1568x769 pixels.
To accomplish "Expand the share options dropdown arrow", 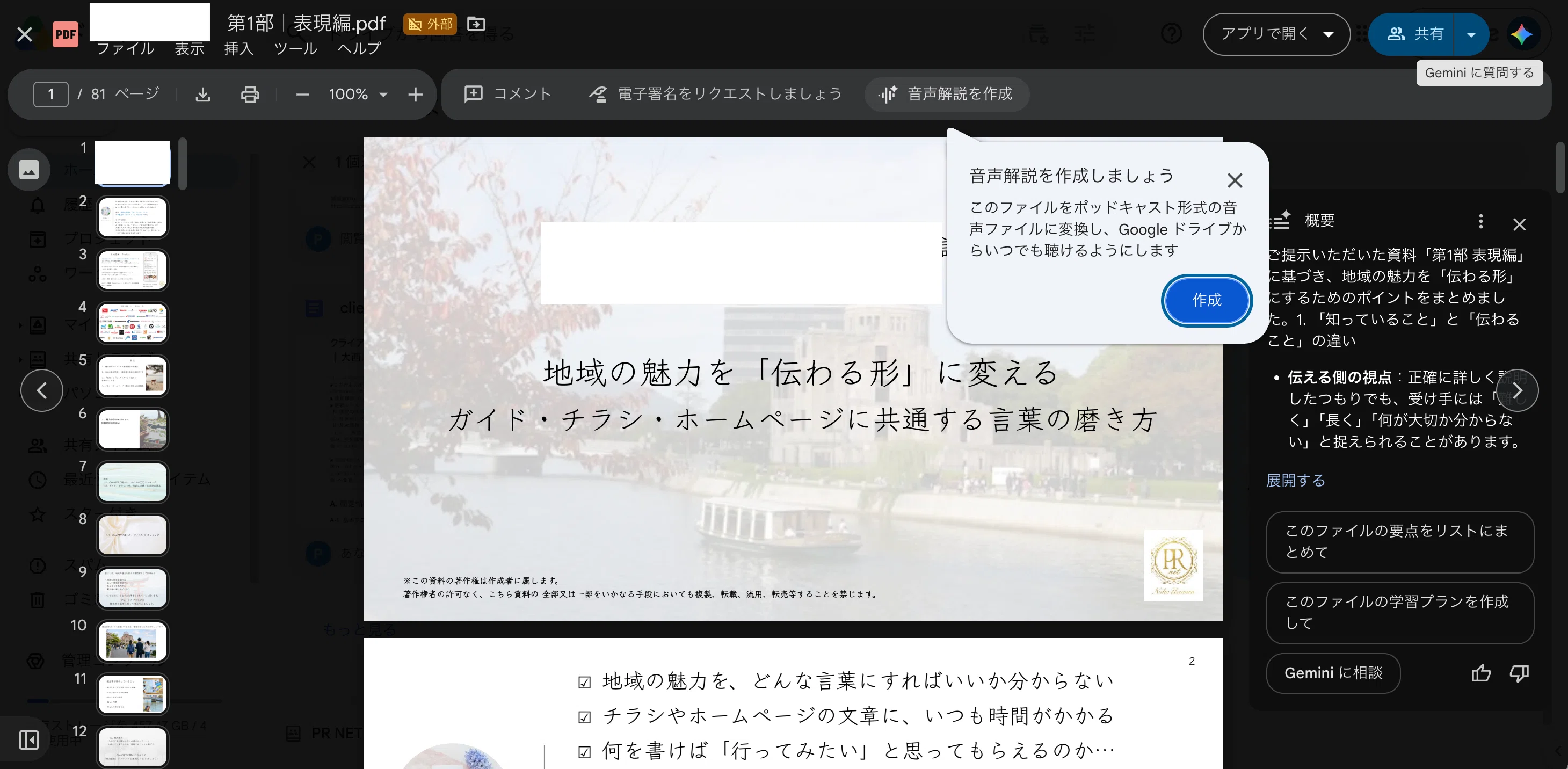I will 1471,34.
